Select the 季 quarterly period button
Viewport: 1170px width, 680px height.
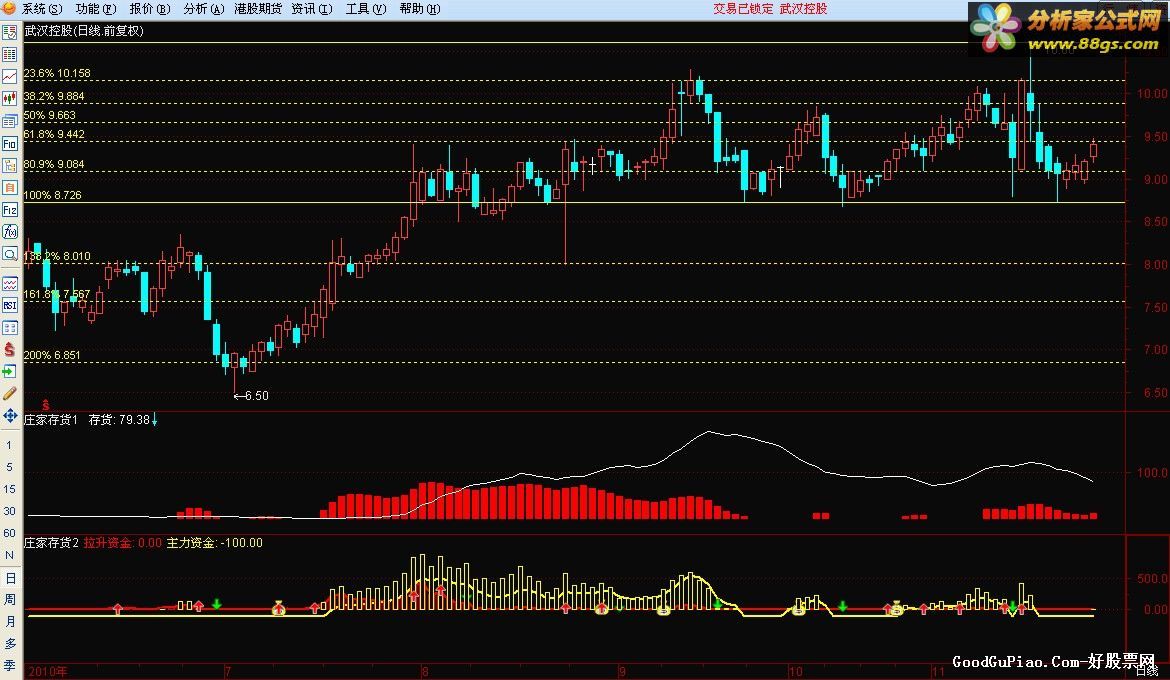[10, 665]
